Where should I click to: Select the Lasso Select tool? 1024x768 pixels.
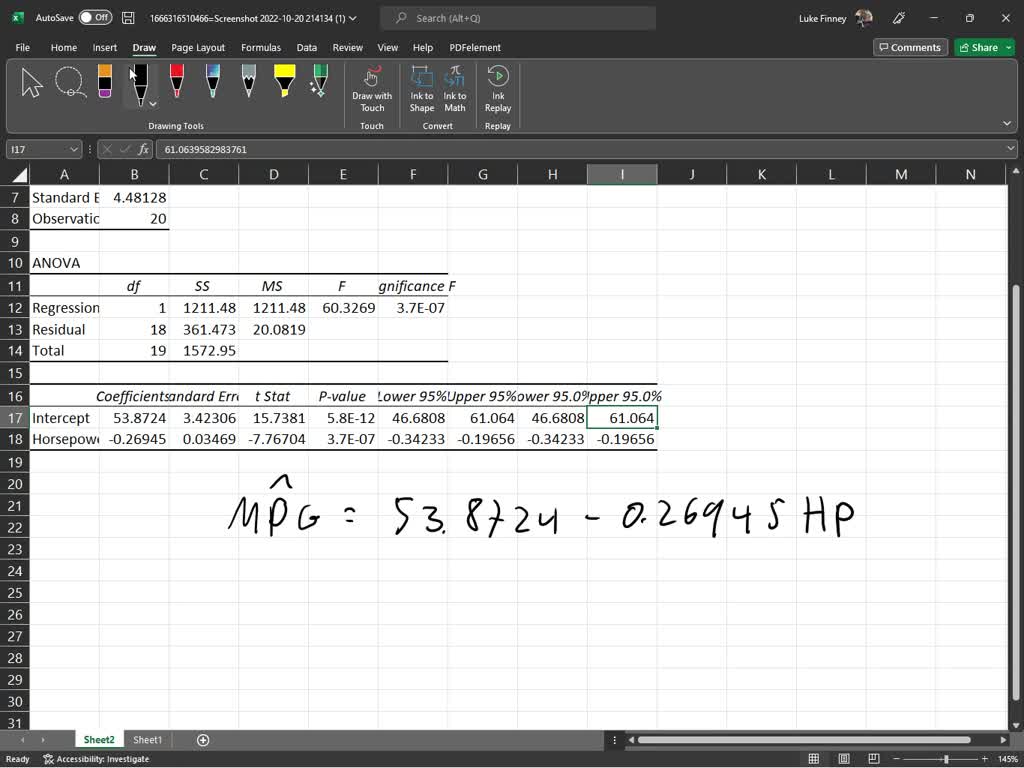(x=70, y=82)
